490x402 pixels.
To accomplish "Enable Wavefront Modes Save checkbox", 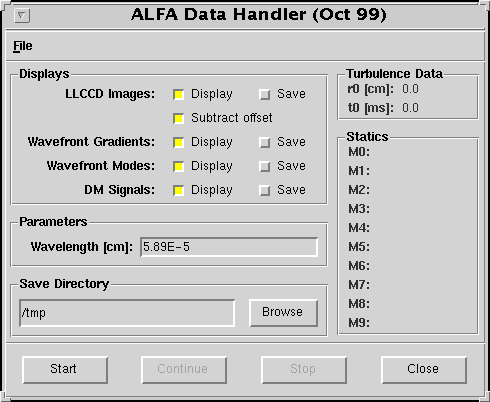I will pos(265,167).
